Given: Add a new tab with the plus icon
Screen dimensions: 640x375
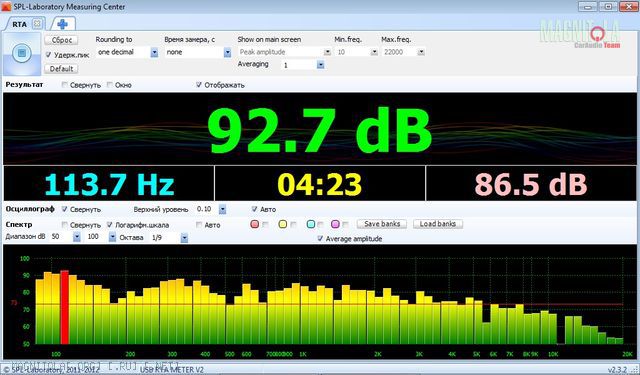Looking at the screenshot, I should [62, 24].
